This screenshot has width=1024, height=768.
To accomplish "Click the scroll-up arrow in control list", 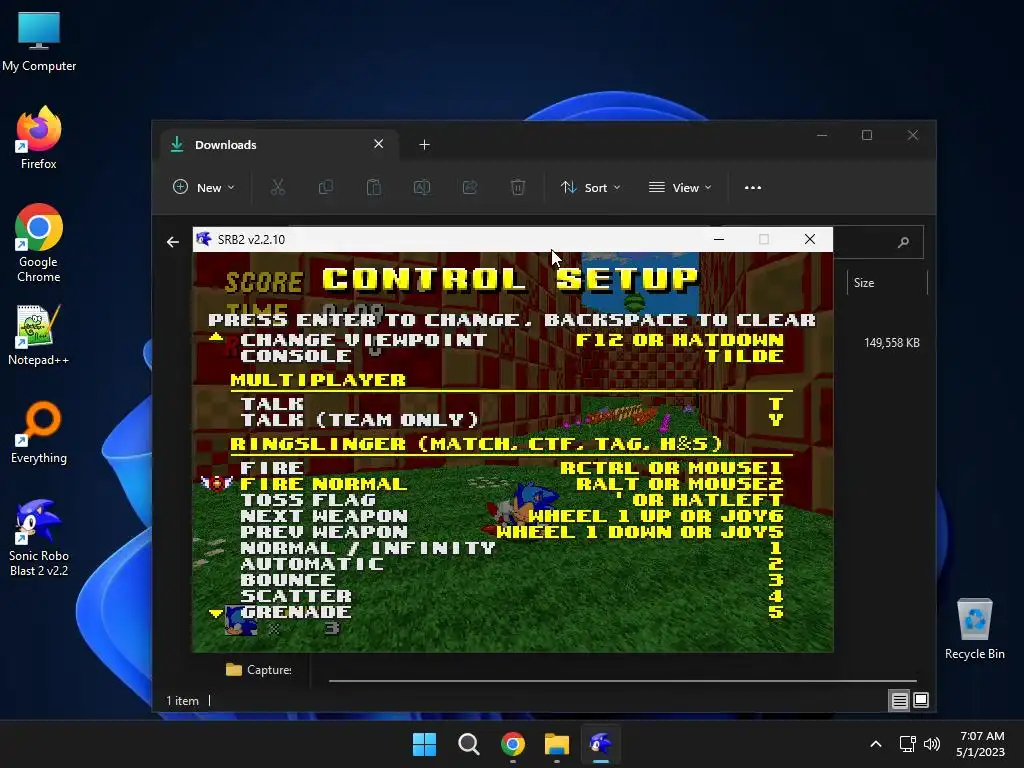I will coord(216,338).
